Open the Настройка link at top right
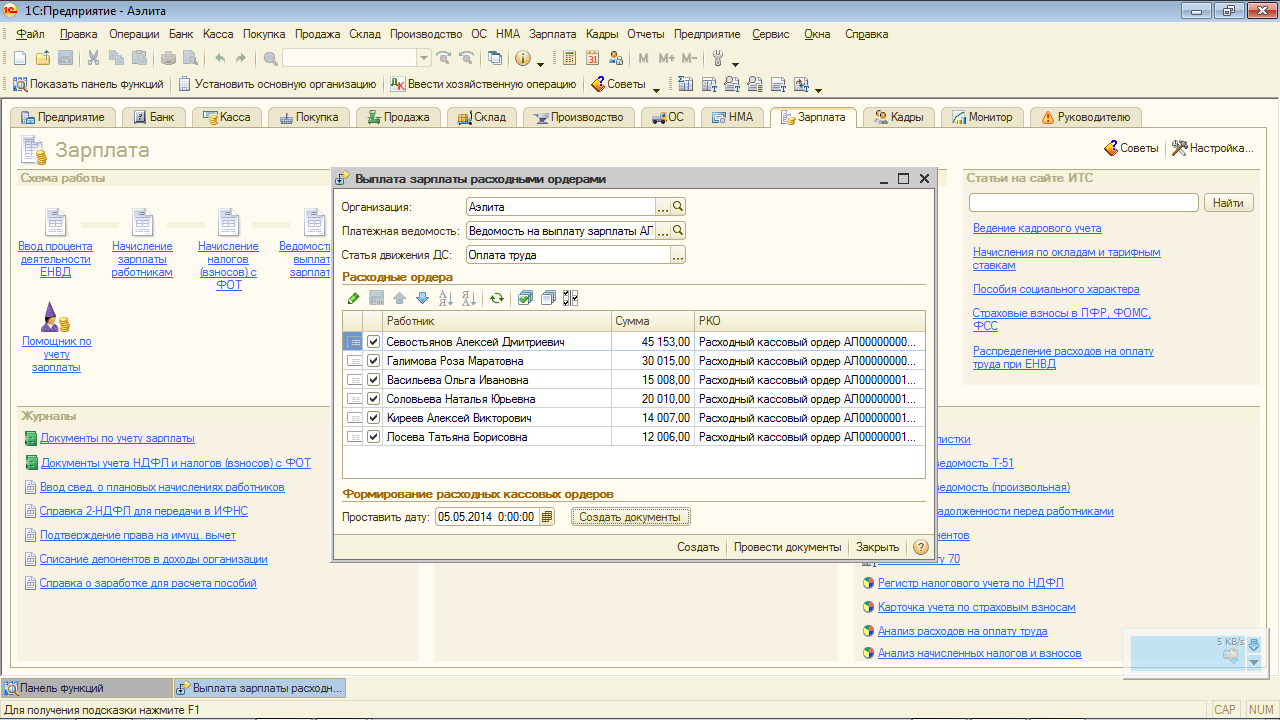Screen dimensions: 1280x720 coord(1212,148)
